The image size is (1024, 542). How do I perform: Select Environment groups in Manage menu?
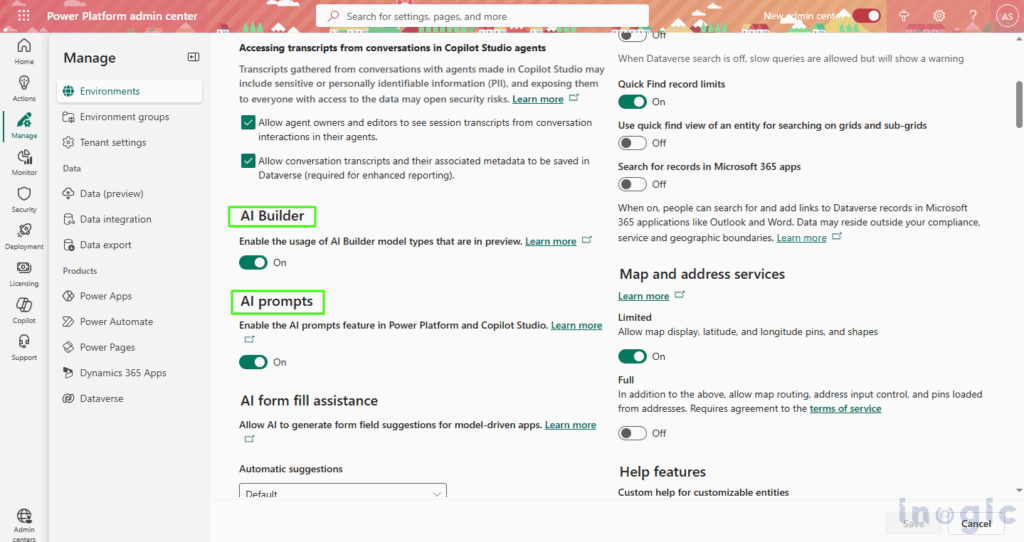[x=124, y=117]
